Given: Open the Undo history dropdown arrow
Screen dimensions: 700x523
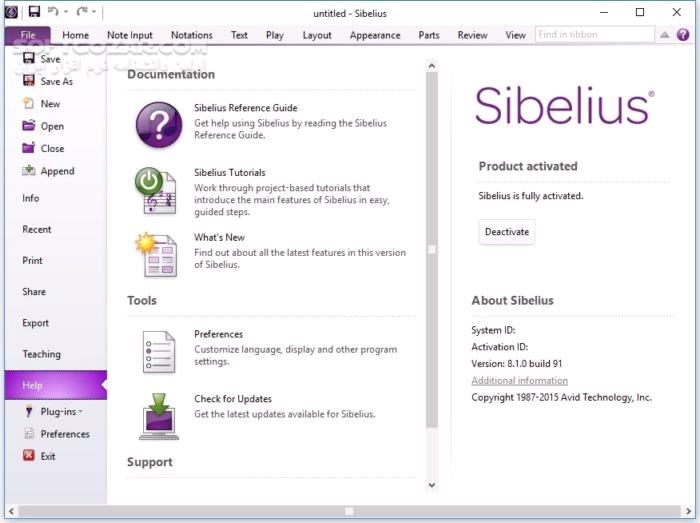Looking at the screenshot, I should point(66,12).
